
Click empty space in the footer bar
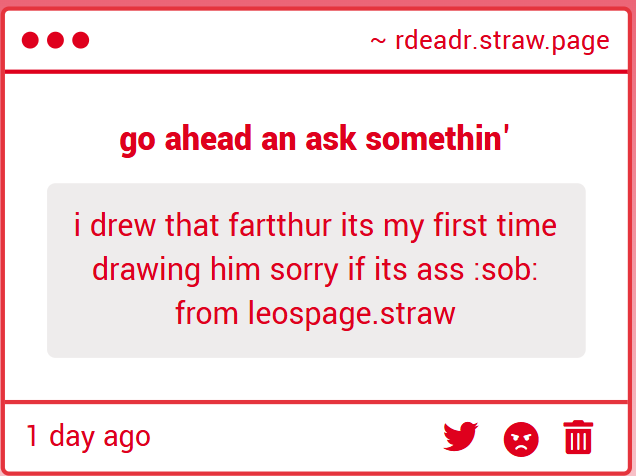(x=300, y=437)
